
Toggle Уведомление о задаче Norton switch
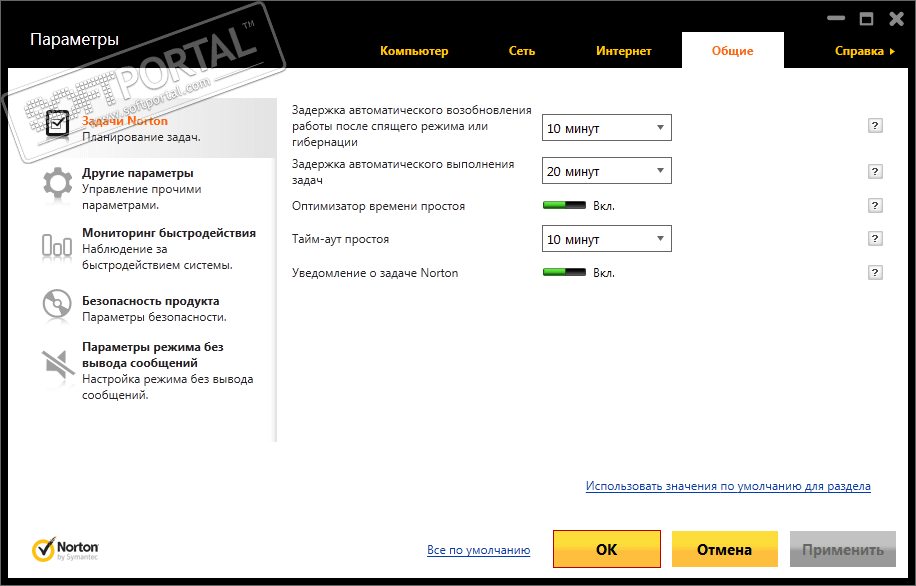coord(564,273)
